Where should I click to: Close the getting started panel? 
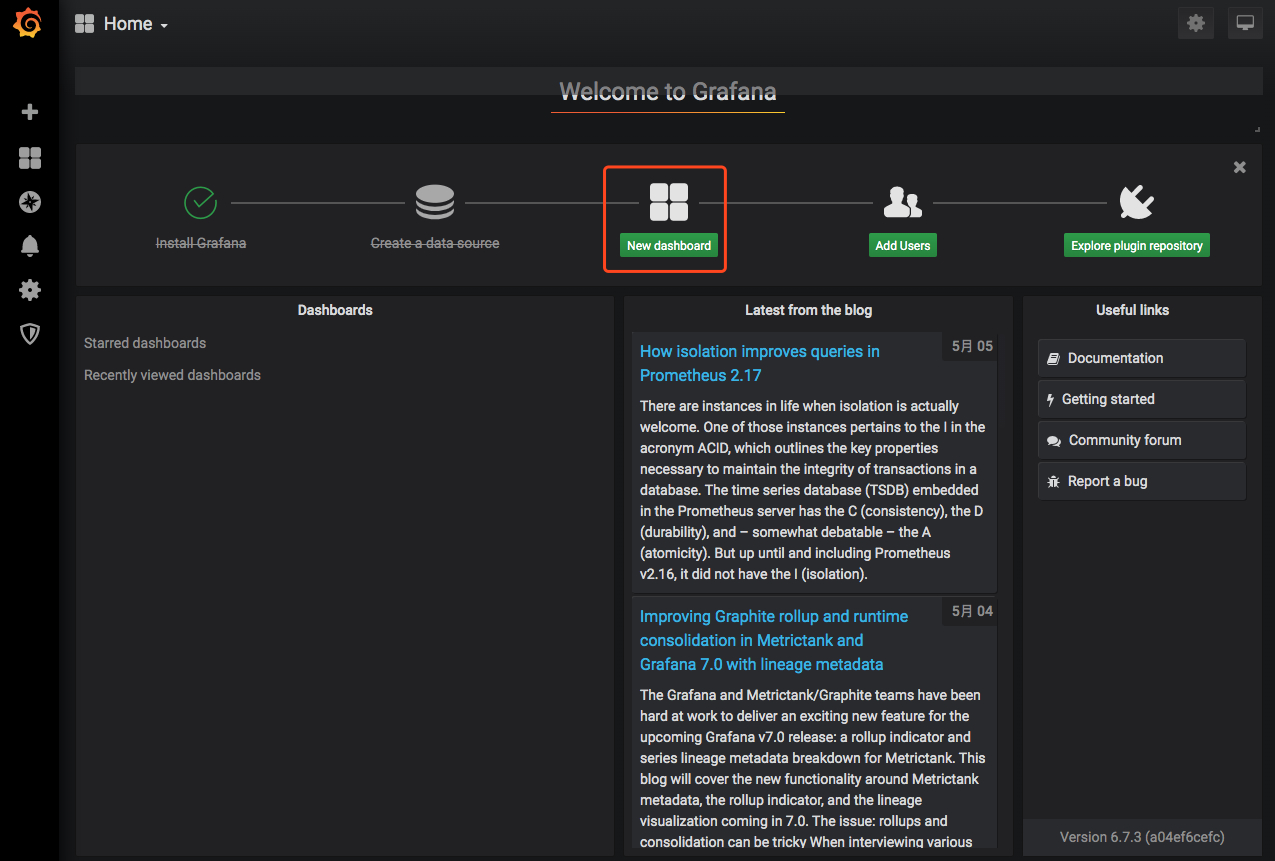(x=1240, y=167)
